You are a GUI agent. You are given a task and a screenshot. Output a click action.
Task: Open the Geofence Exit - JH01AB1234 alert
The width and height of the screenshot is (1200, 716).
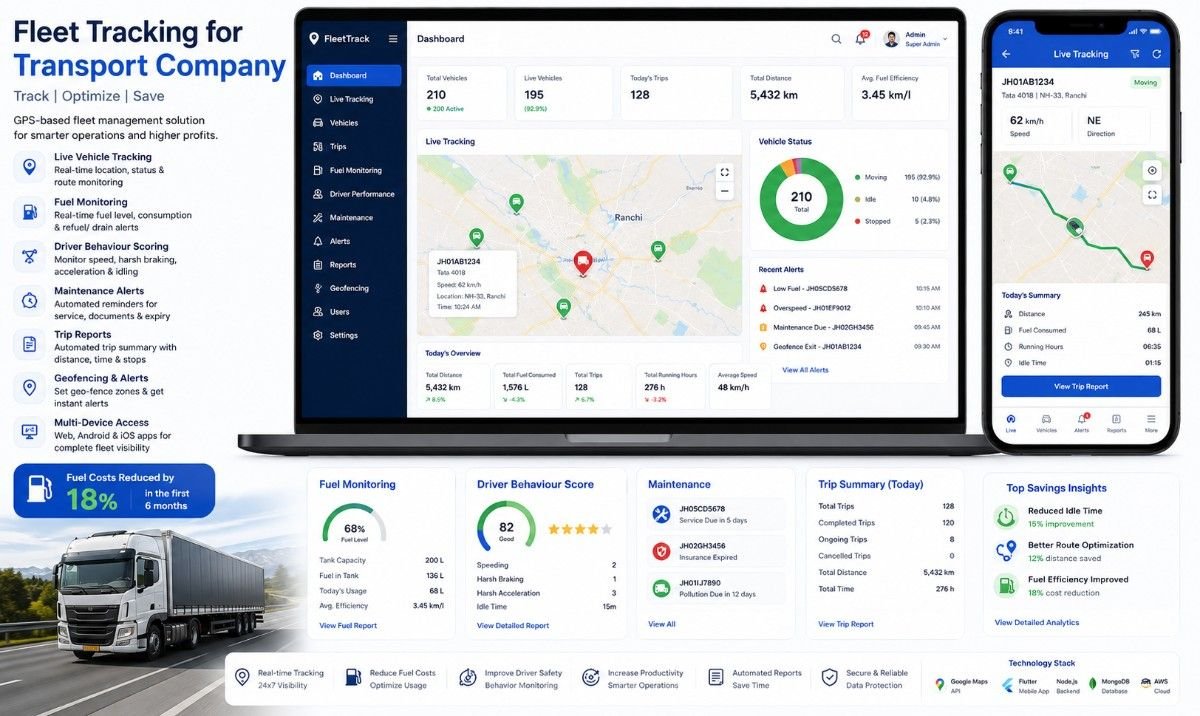click(x=850, y=346)
